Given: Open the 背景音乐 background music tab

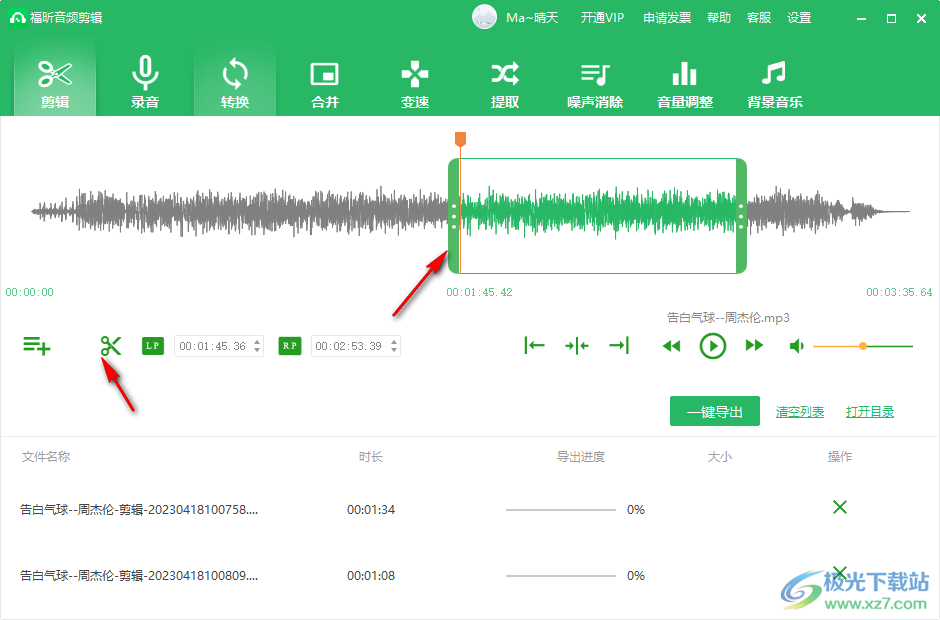Looking at the screenshot, I should 775,83.
